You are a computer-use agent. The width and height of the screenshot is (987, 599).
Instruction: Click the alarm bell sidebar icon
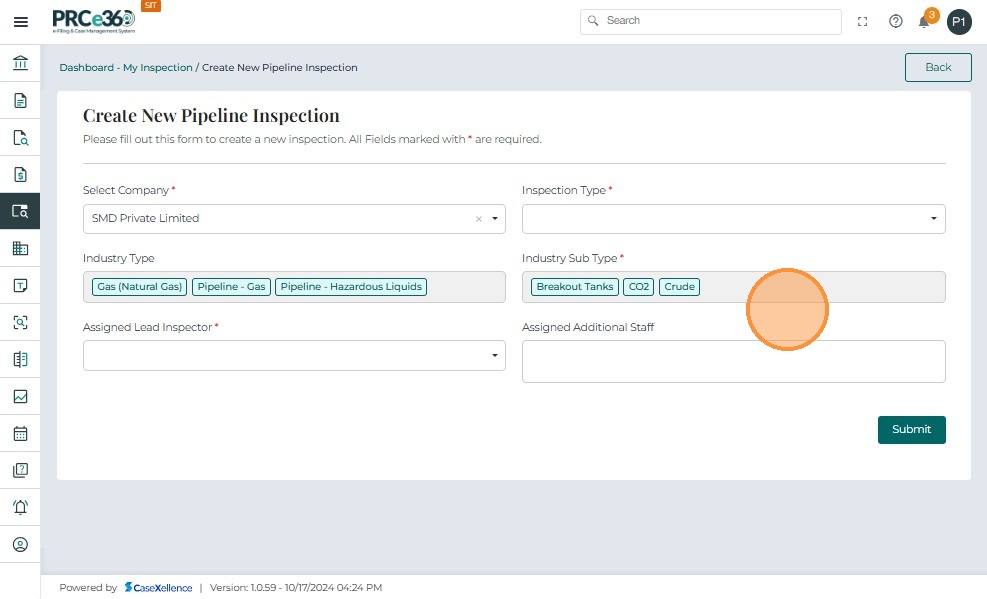click(20, 507)
